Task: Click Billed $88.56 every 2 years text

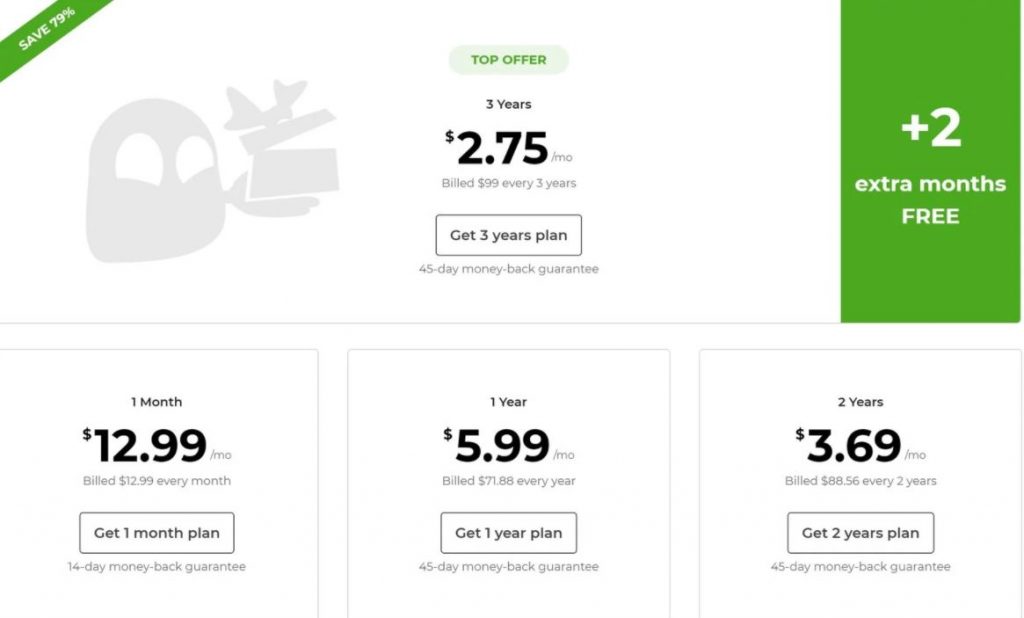Action: point(860,481)
